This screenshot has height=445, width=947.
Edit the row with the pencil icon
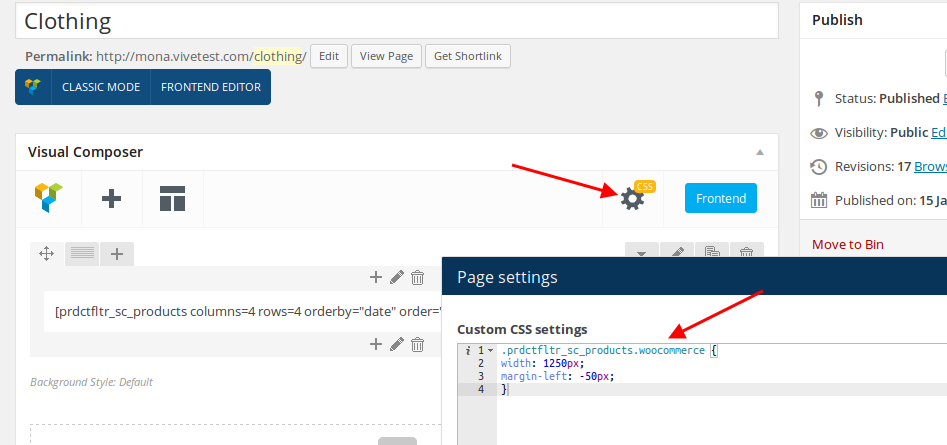(677, 250)
